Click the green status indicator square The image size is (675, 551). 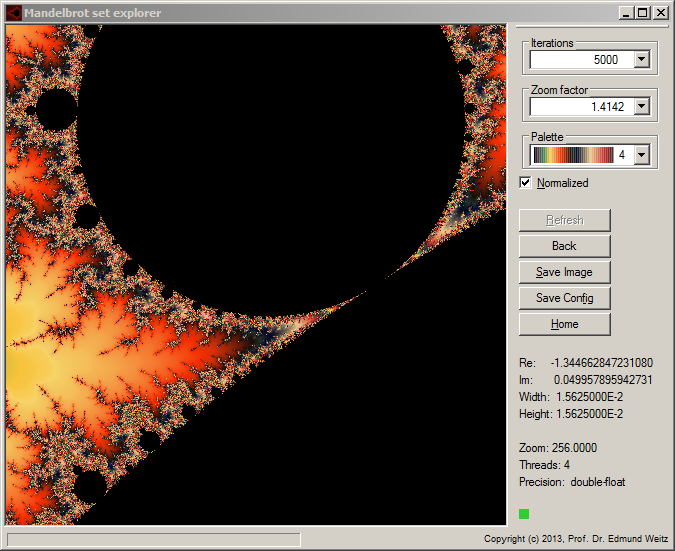point(524,514)
